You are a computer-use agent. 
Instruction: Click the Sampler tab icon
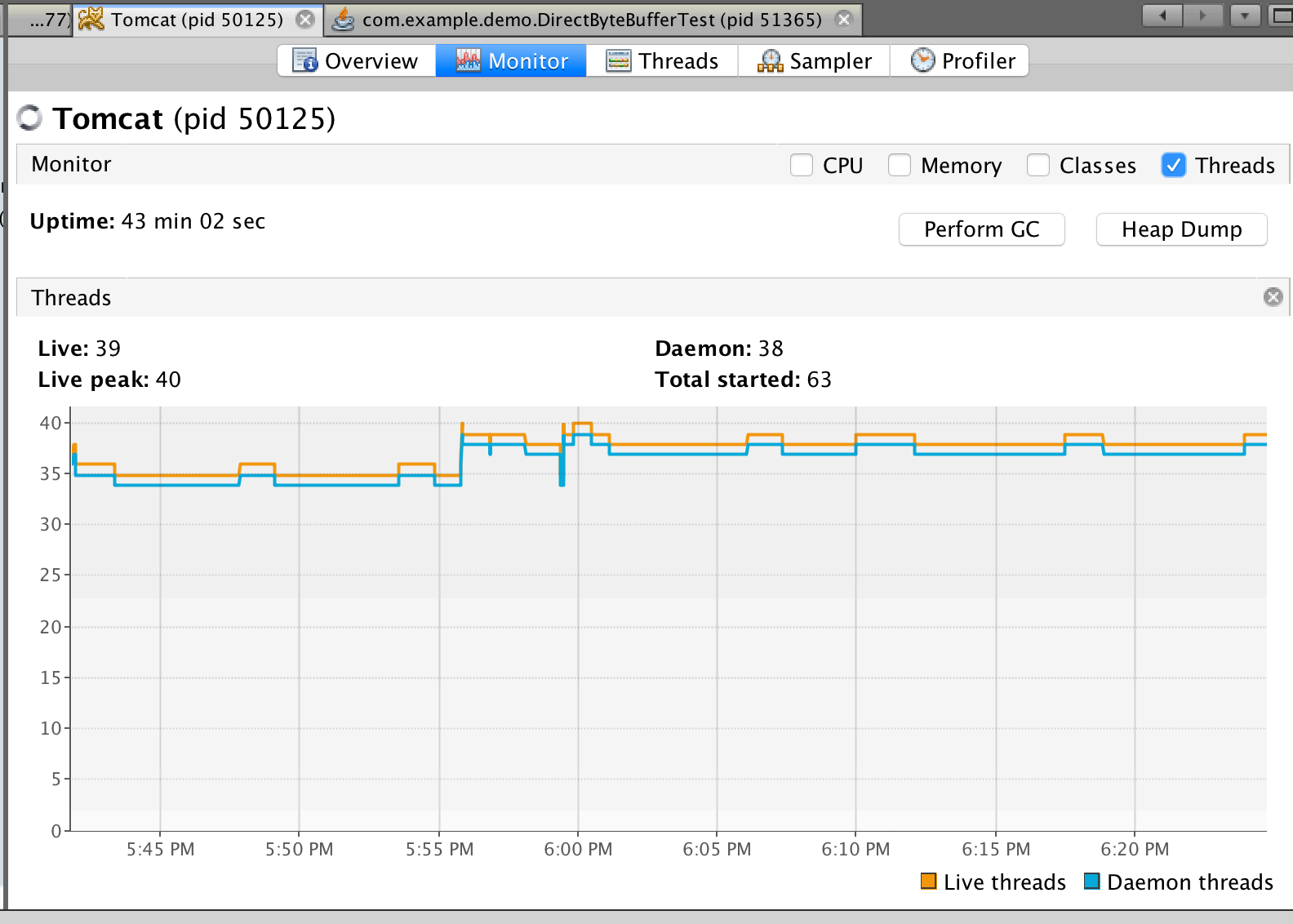pos(770,61)
